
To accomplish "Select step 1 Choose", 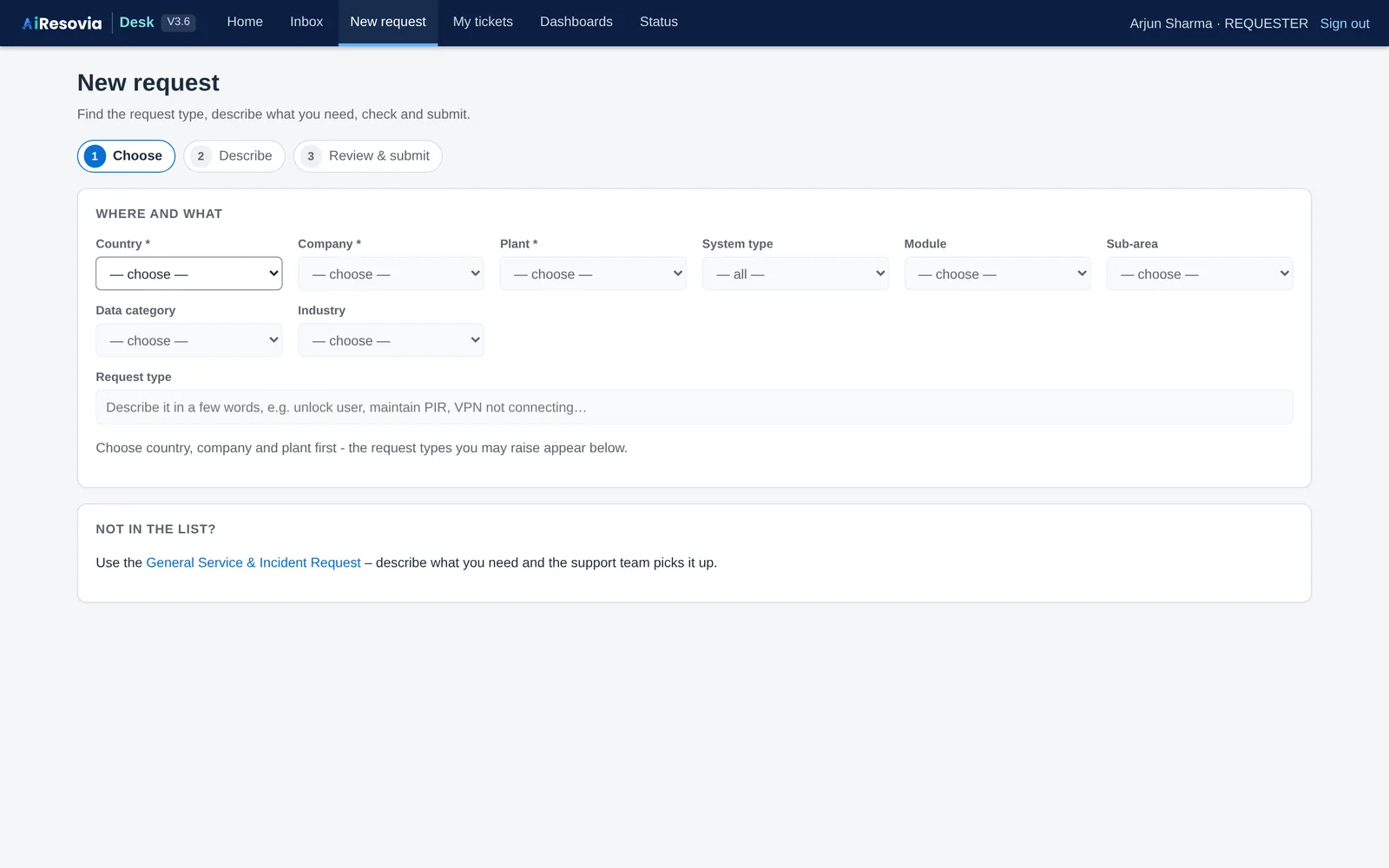I will point(126,156).
